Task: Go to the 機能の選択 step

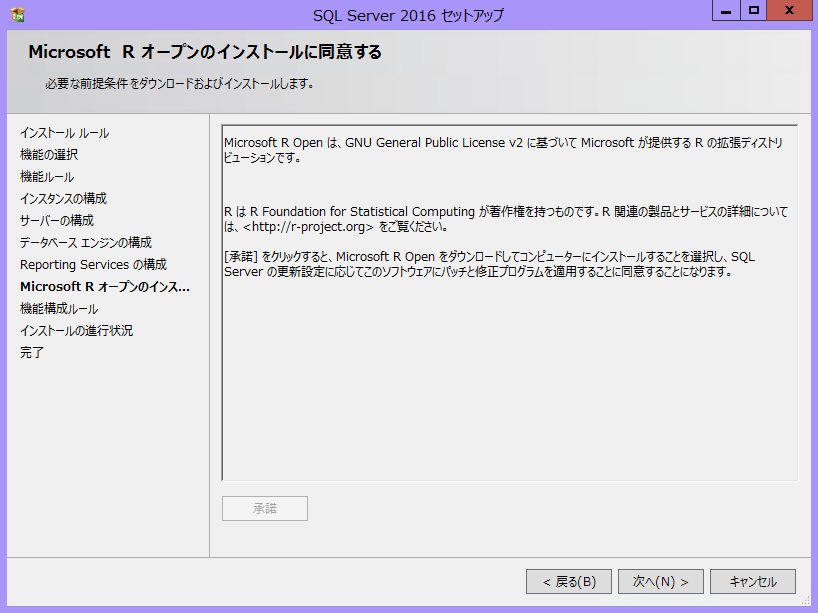Action: 49,155
